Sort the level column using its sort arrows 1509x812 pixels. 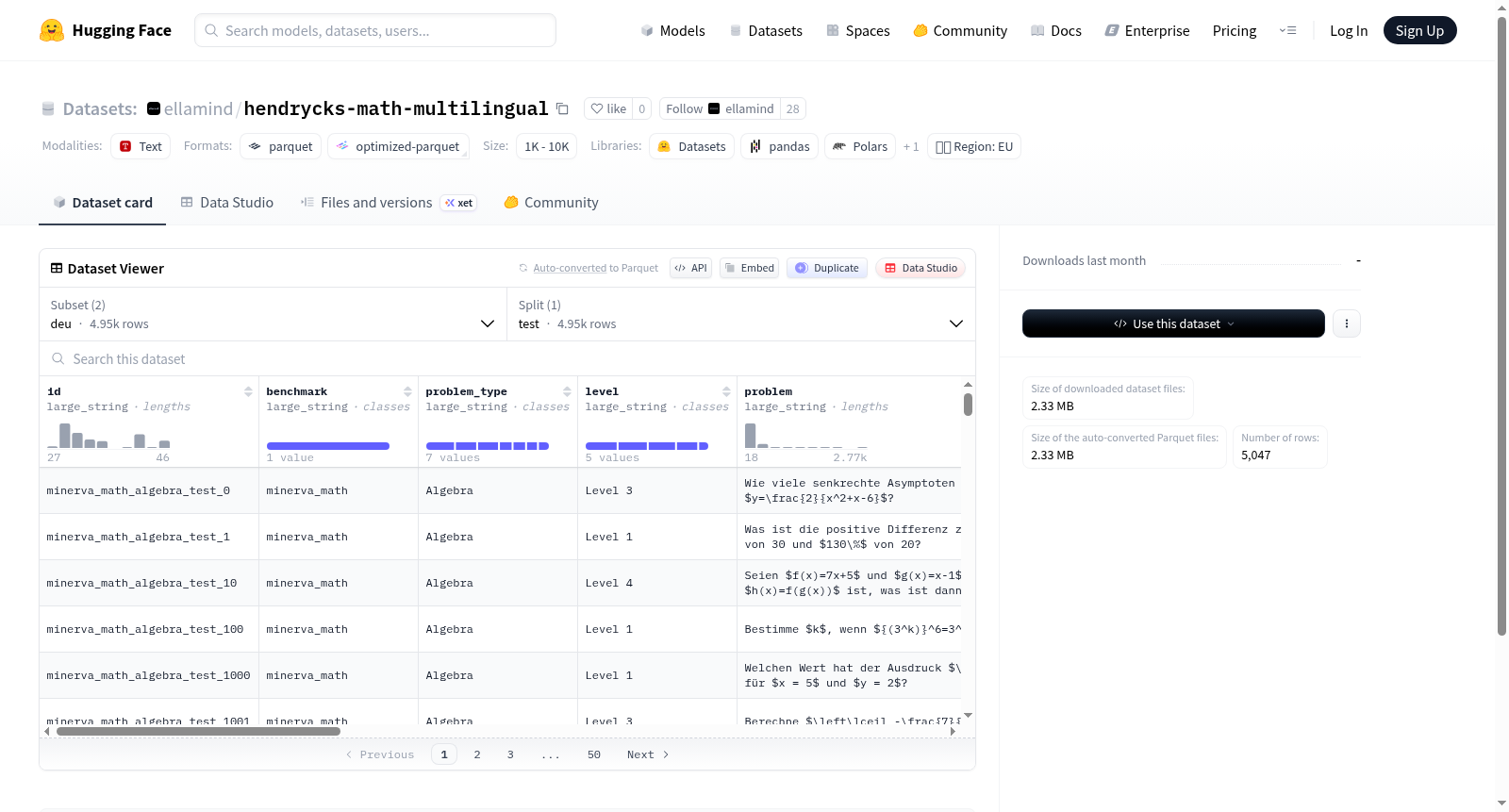click(726, 391)
